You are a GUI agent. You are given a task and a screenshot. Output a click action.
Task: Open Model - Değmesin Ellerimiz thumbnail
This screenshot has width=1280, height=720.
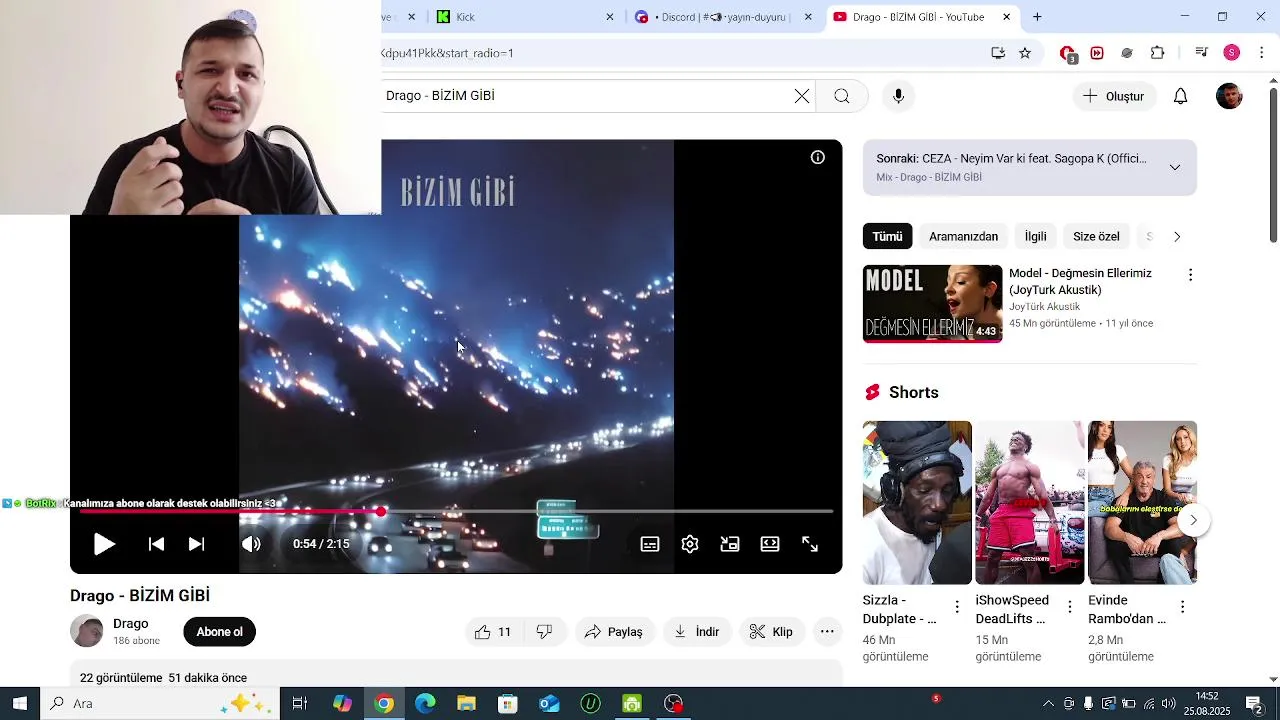[x=932, y=304]
